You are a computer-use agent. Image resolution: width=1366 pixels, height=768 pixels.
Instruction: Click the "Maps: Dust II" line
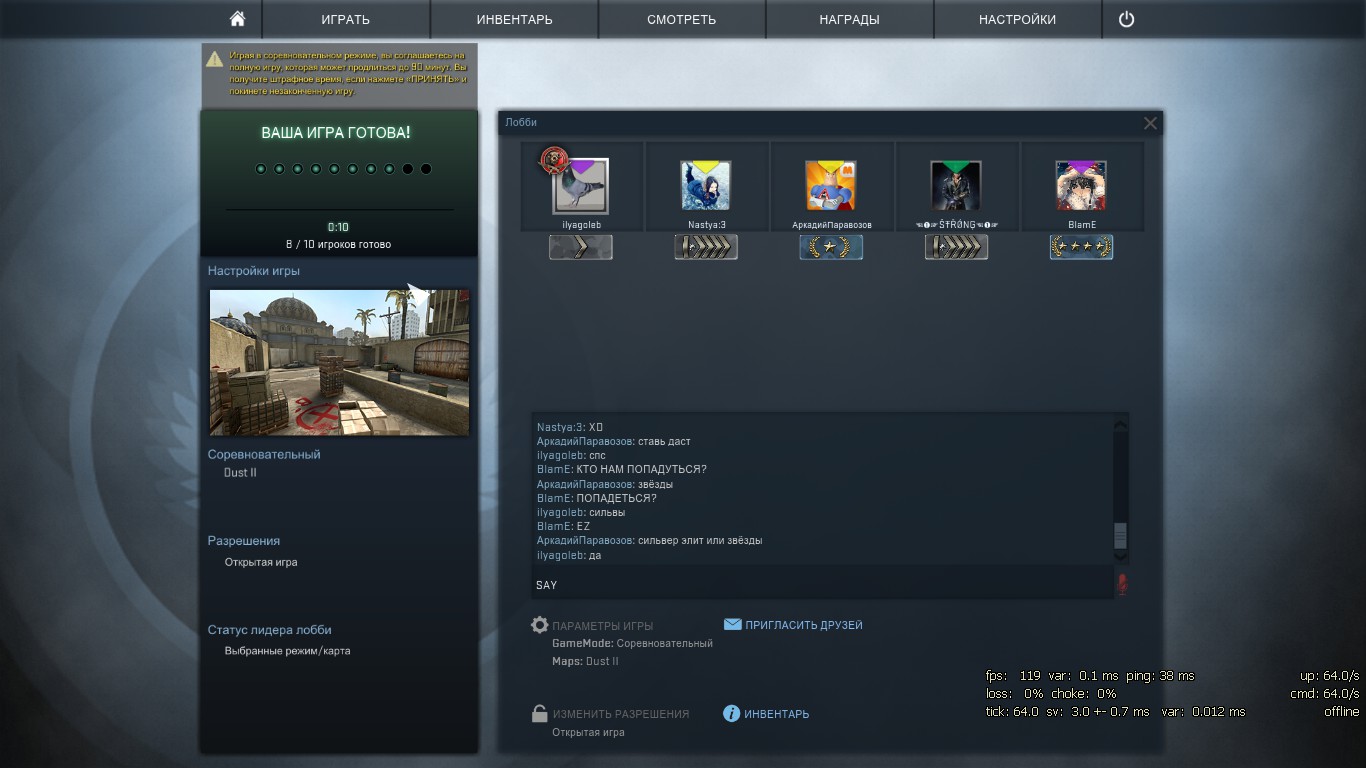(x=585, y=661)
